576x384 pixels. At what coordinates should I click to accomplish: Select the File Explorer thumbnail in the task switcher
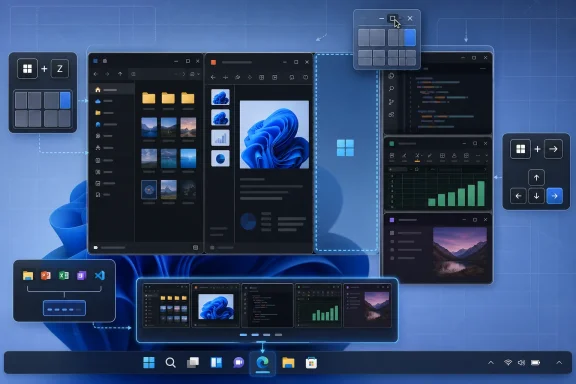166,305
